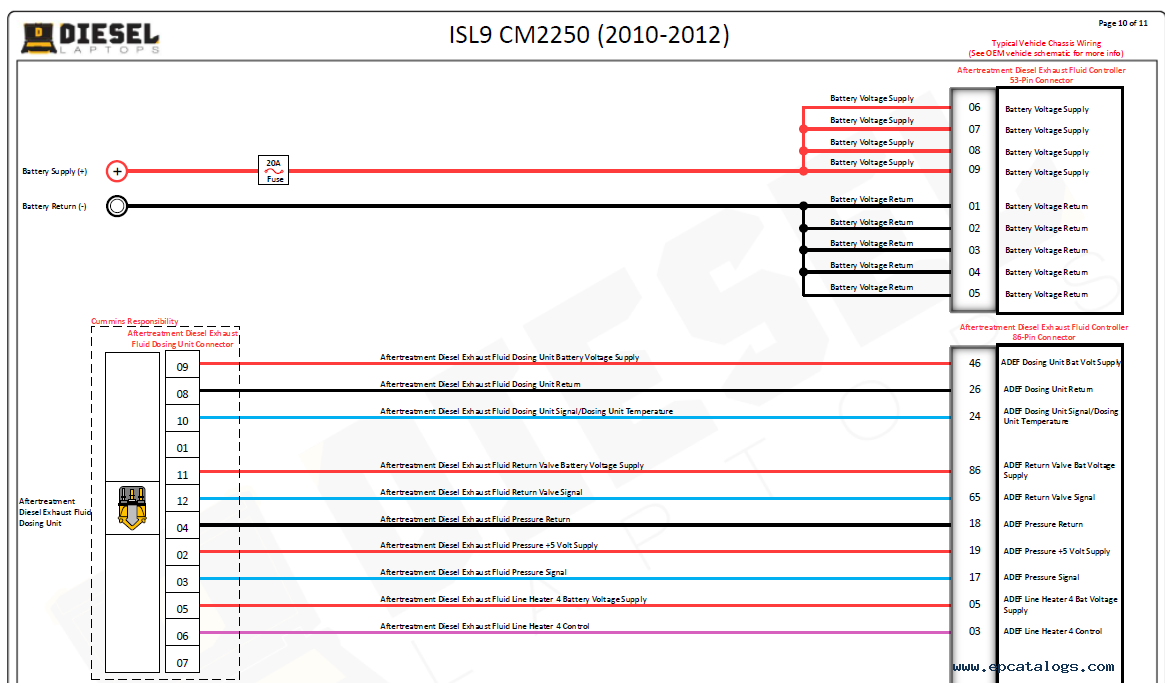Click dosing unit connector pin 11
1165x683 pixels.
point(182,474)
